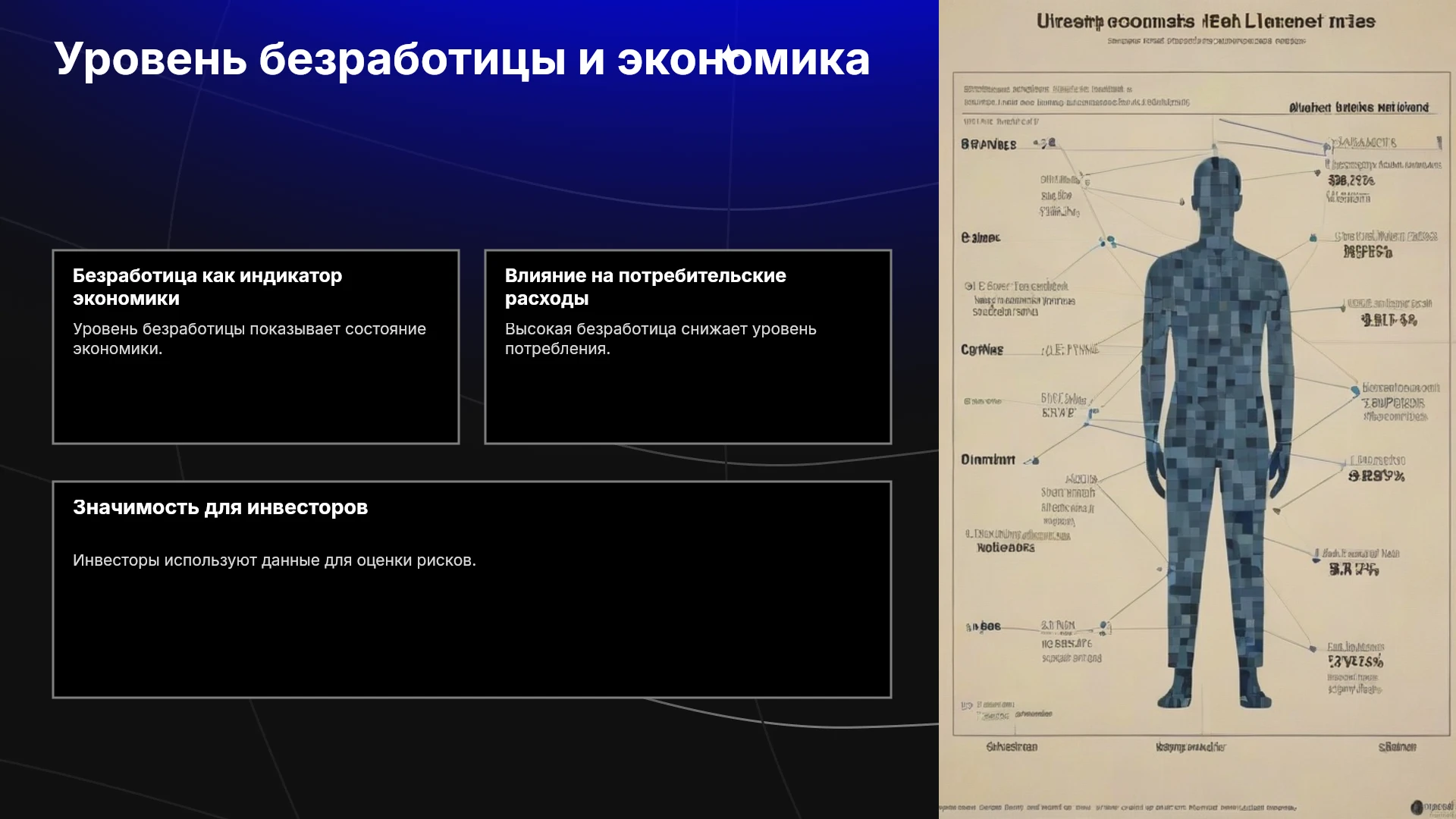
Task: Click the garbled infographic title above the chart
Action: (1206, 21)
